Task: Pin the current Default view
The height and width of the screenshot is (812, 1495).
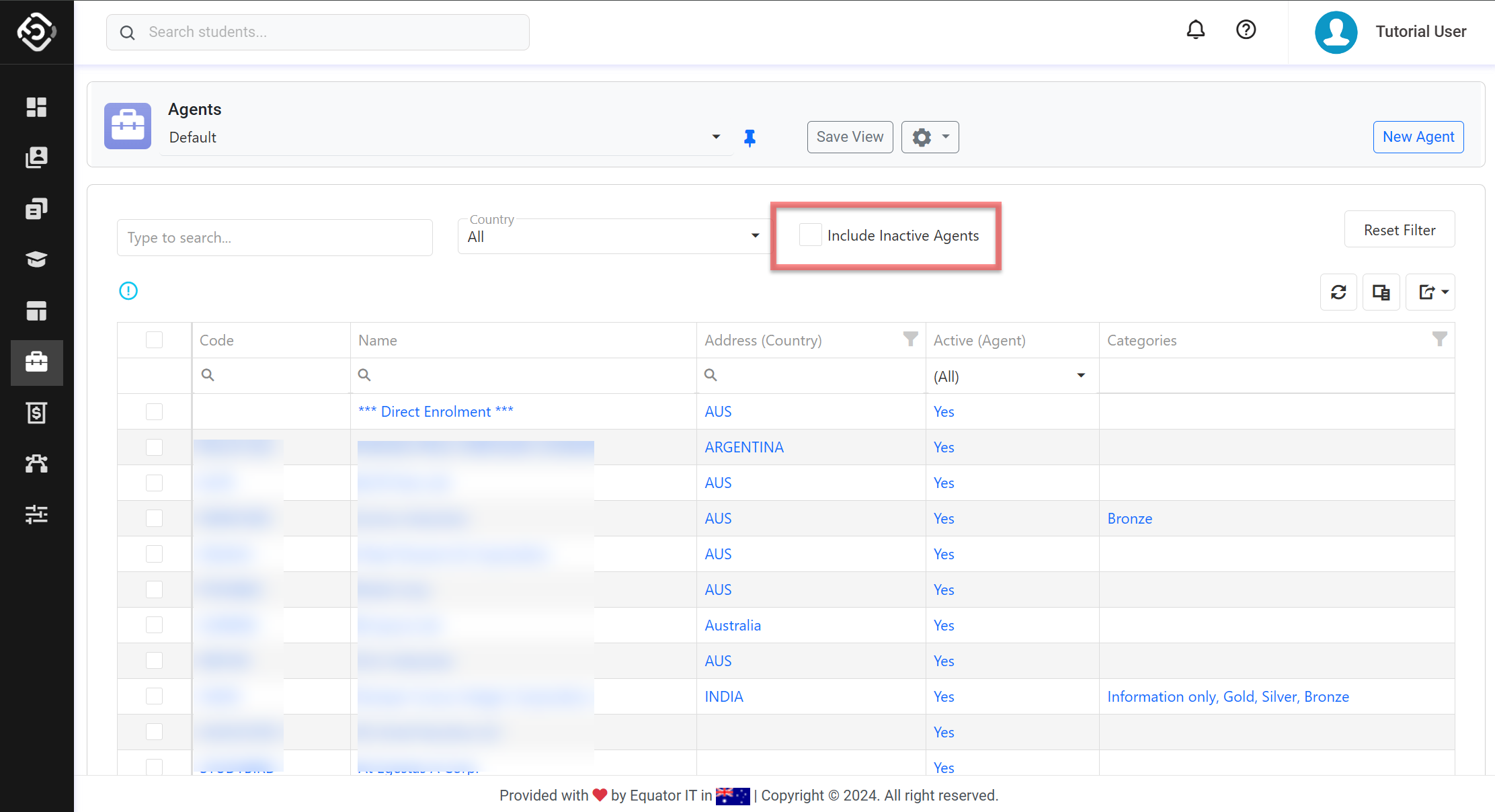Action: [x=750, y=138]
